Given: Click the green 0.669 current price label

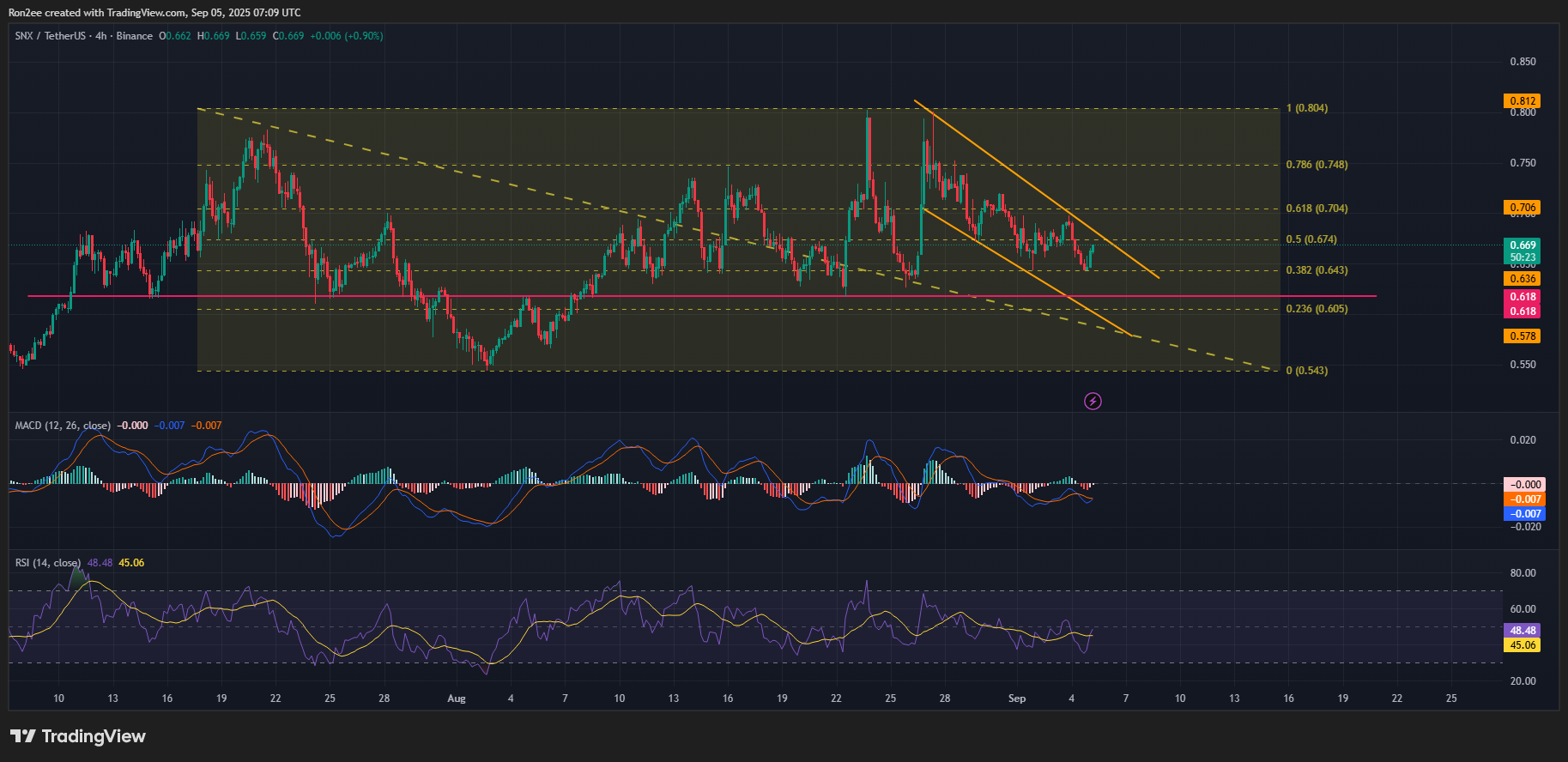Looking at the screenshot, I should tap(1523, 245).
